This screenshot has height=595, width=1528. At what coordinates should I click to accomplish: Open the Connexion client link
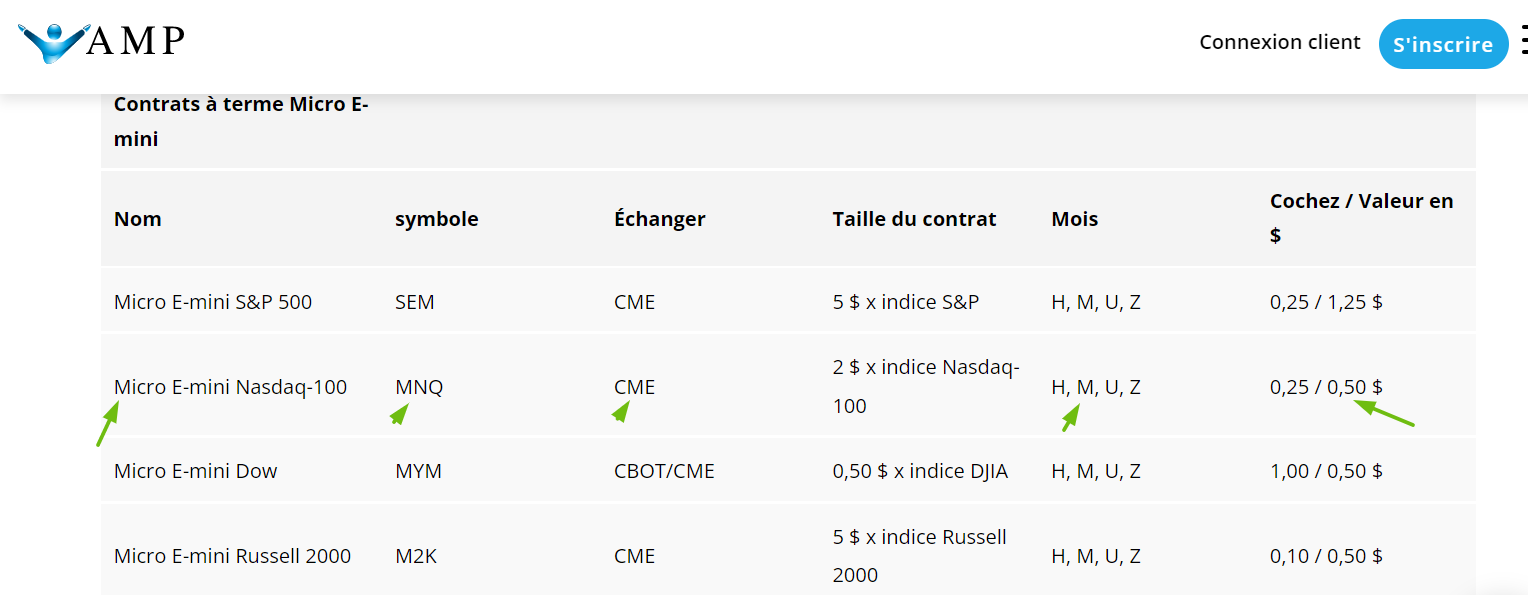pos(1279,42)
